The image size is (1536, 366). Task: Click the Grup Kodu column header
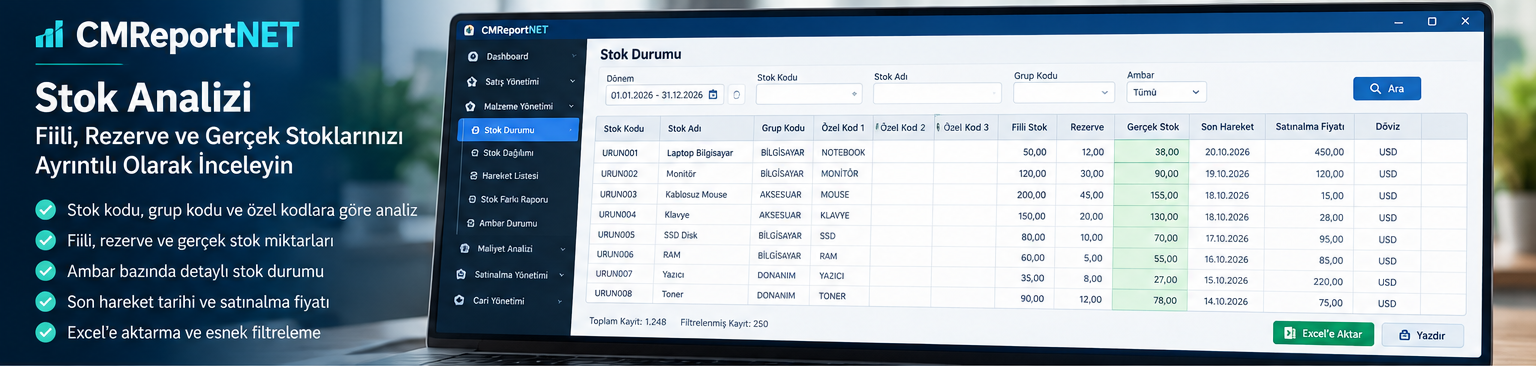pos(783,128)
